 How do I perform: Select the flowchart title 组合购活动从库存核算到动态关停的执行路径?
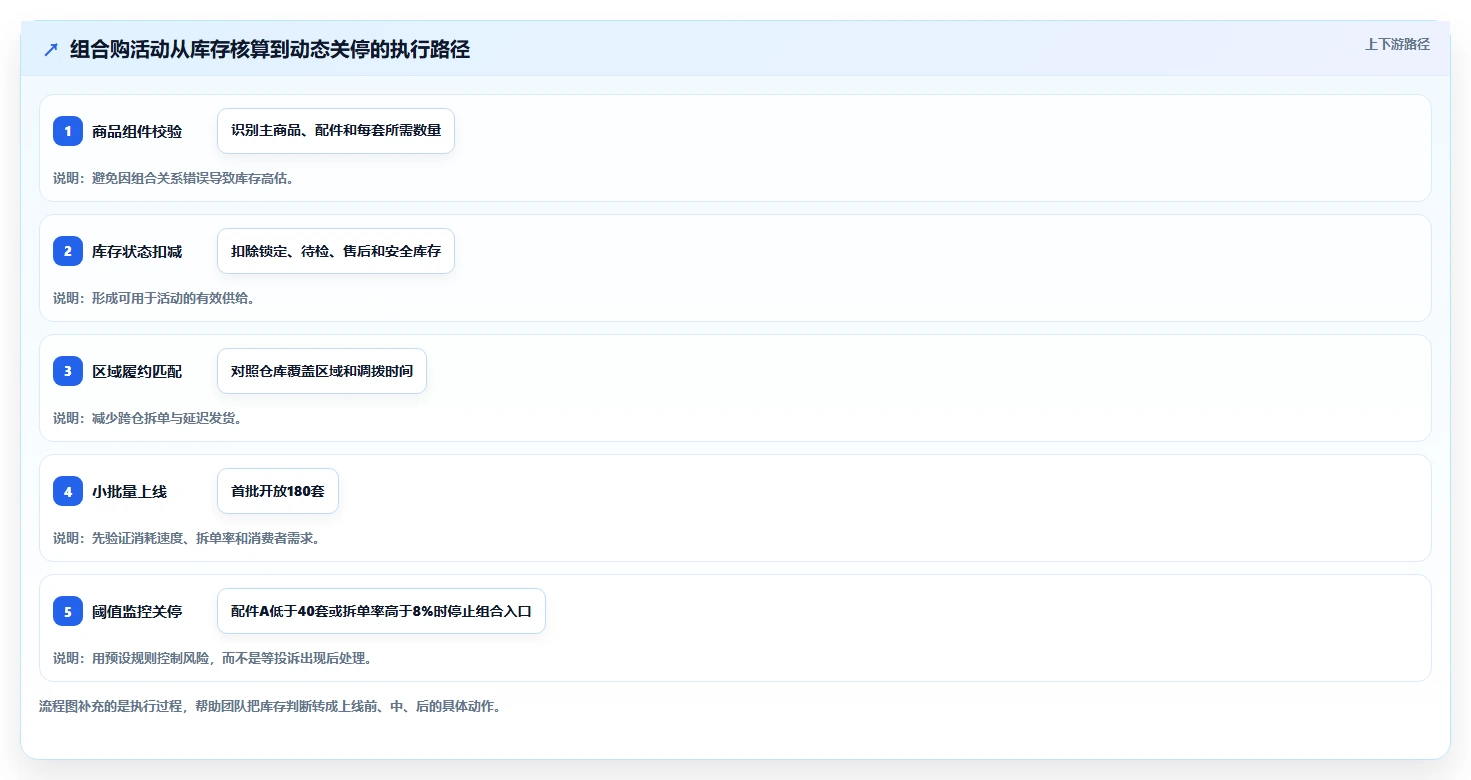tap(270, 50)
